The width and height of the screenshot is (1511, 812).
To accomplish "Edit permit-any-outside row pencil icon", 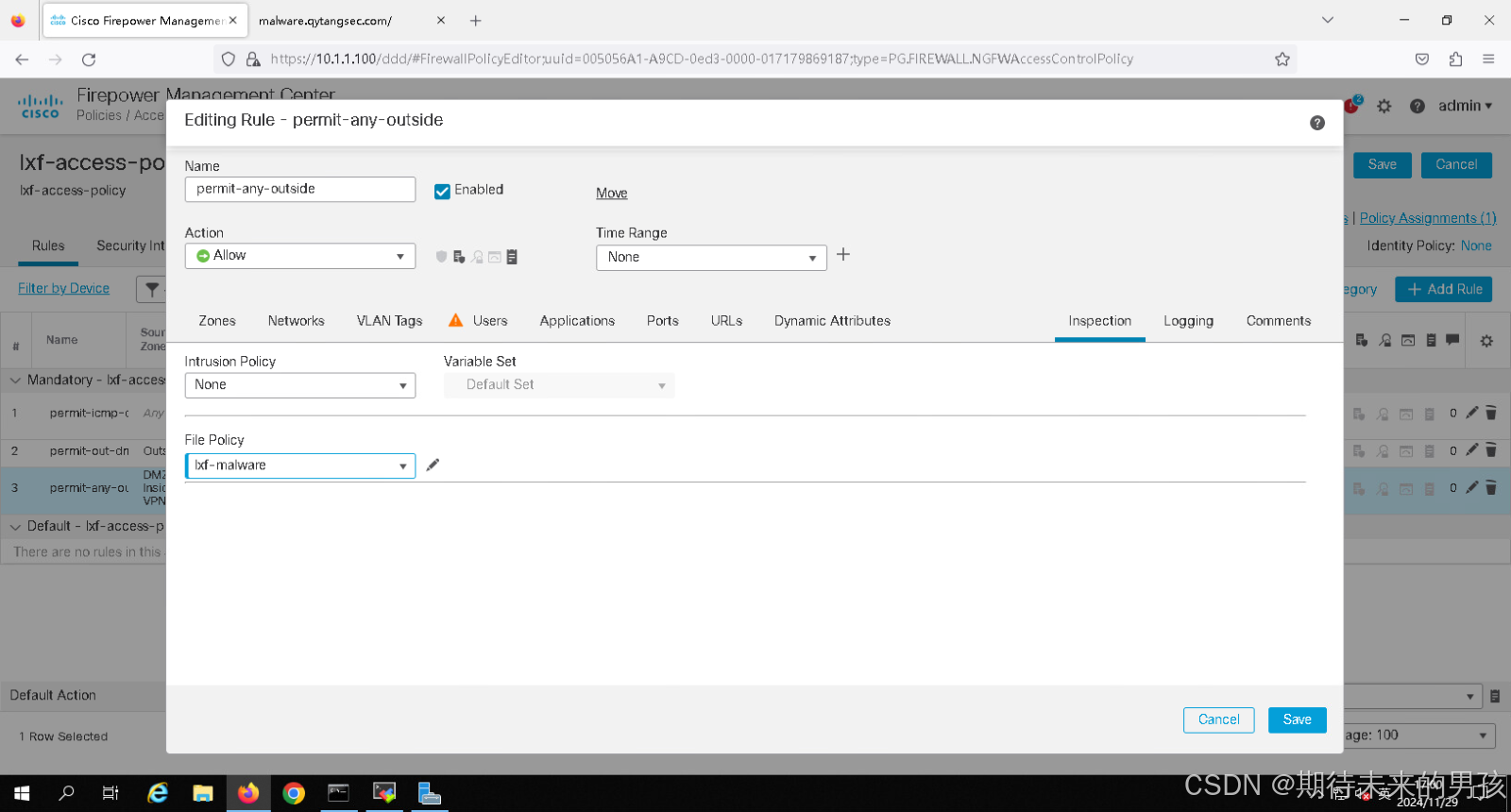I will click(1471, 488).
